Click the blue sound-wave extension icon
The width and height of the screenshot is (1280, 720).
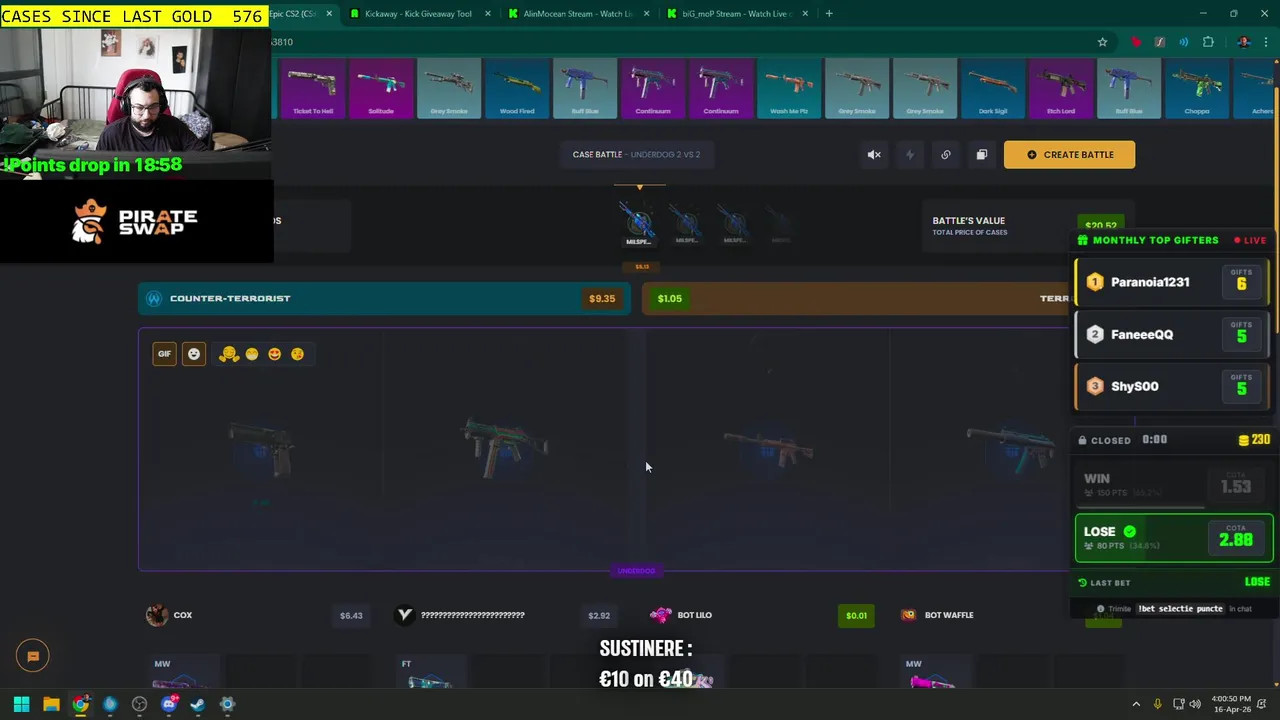(x=1184, y=42)
